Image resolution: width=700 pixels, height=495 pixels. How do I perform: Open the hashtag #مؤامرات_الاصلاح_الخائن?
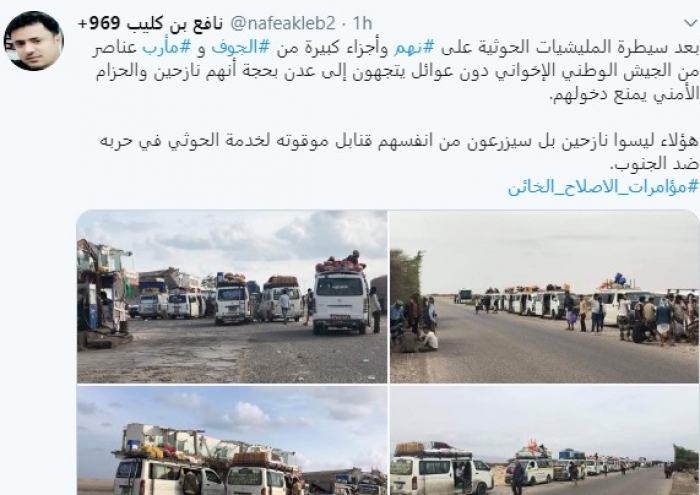coord(603,187)
